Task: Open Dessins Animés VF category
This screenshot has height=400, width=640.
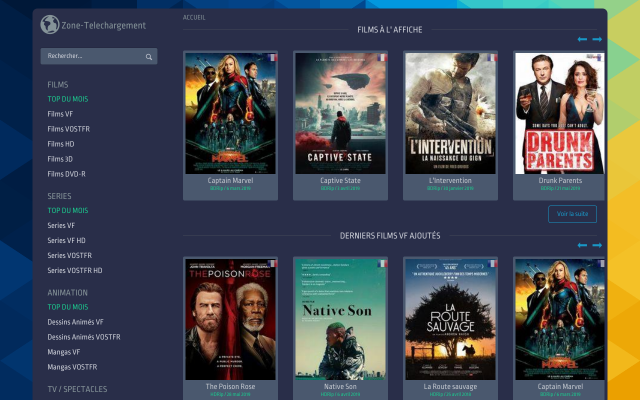Action: (76, 322)
